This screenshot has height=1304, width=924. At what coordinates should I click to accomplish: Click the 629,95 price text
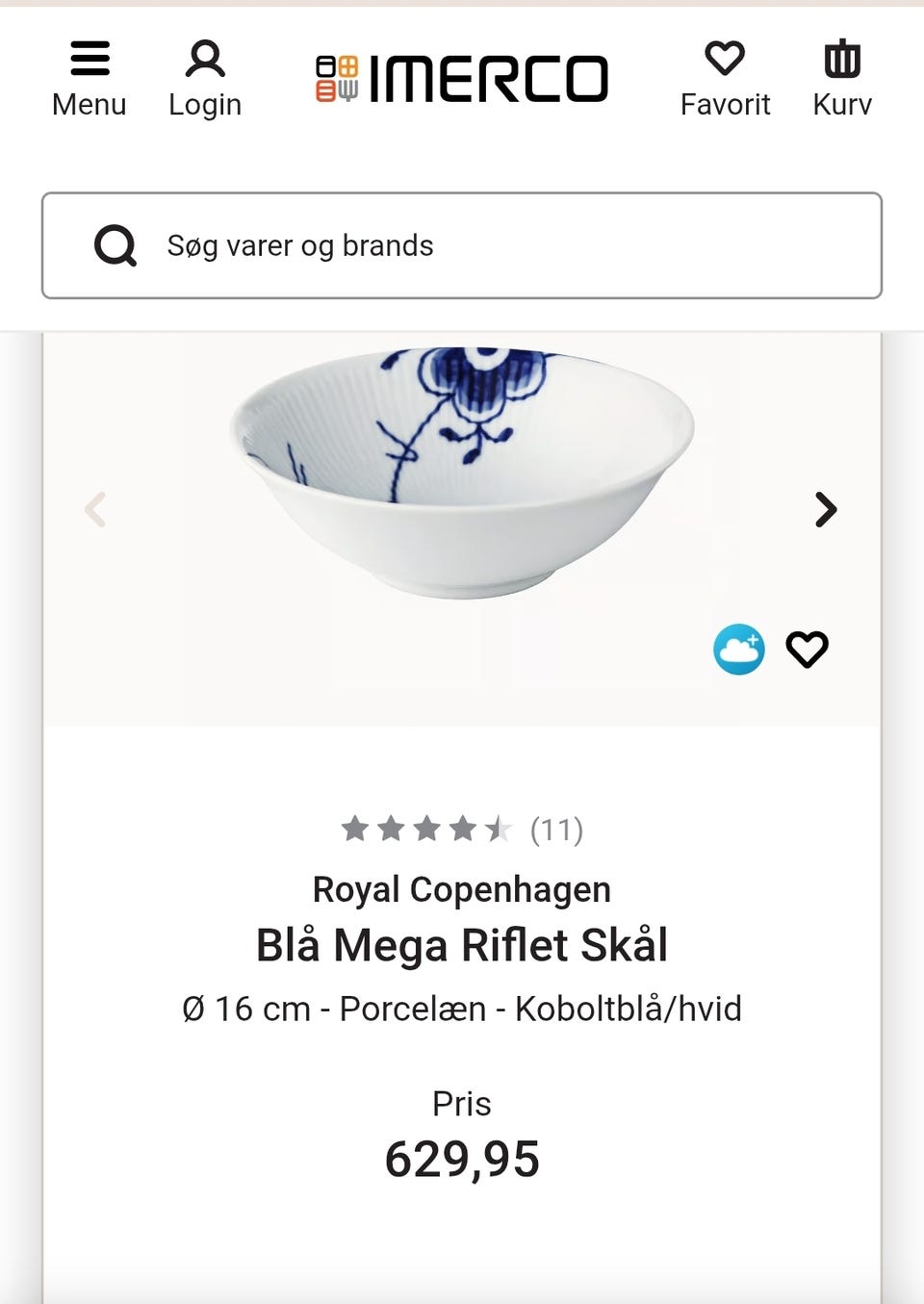point(462,1159)
